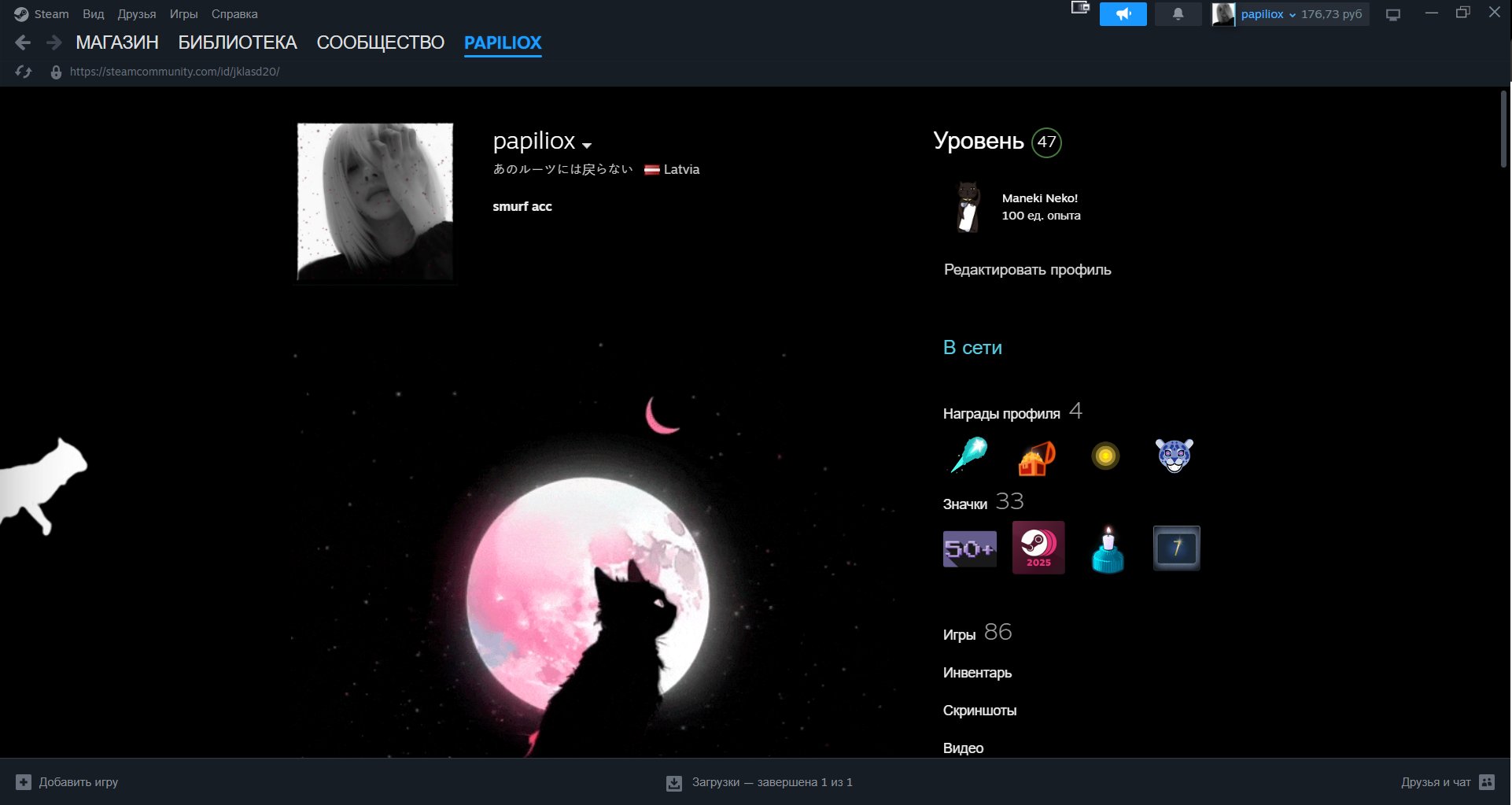Switch to БИБЛИОТЕКА tab
The image size is (1512, 805).
tap(238, 42)
